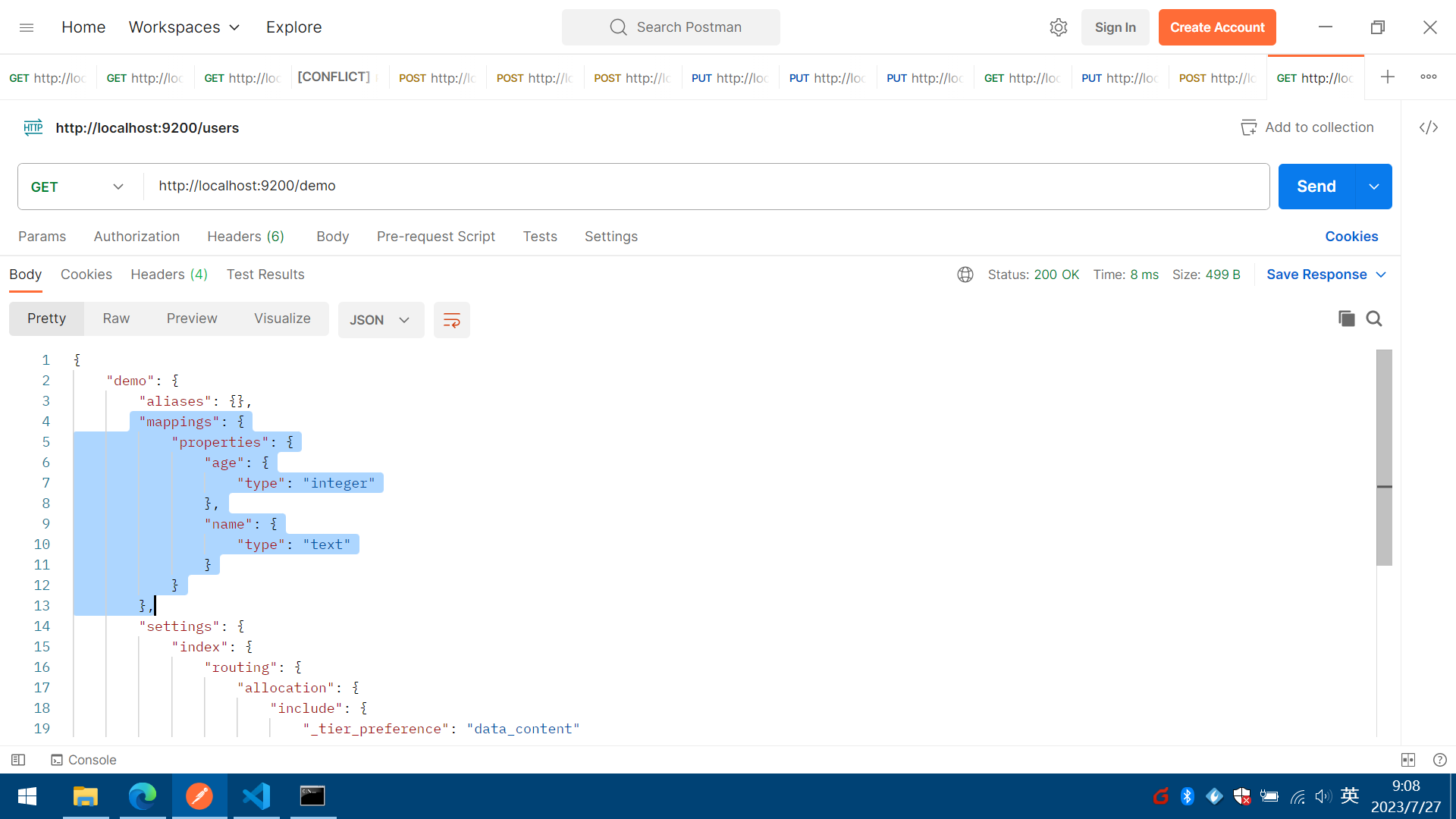
Task: Open a new request tab with plus icon
Action: [x=1387, y=77]
